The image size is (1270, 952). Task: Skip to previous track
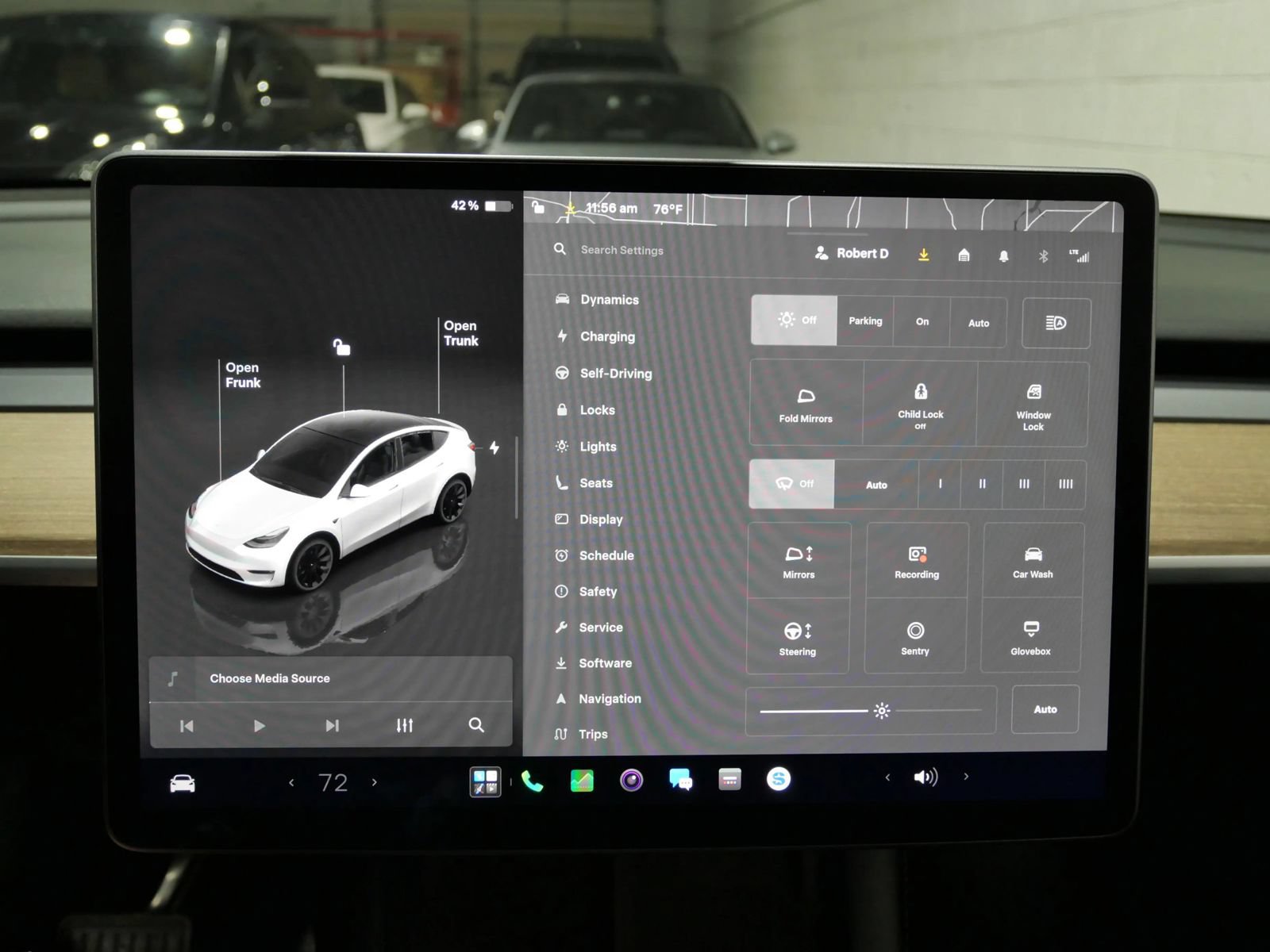point(187,726)
